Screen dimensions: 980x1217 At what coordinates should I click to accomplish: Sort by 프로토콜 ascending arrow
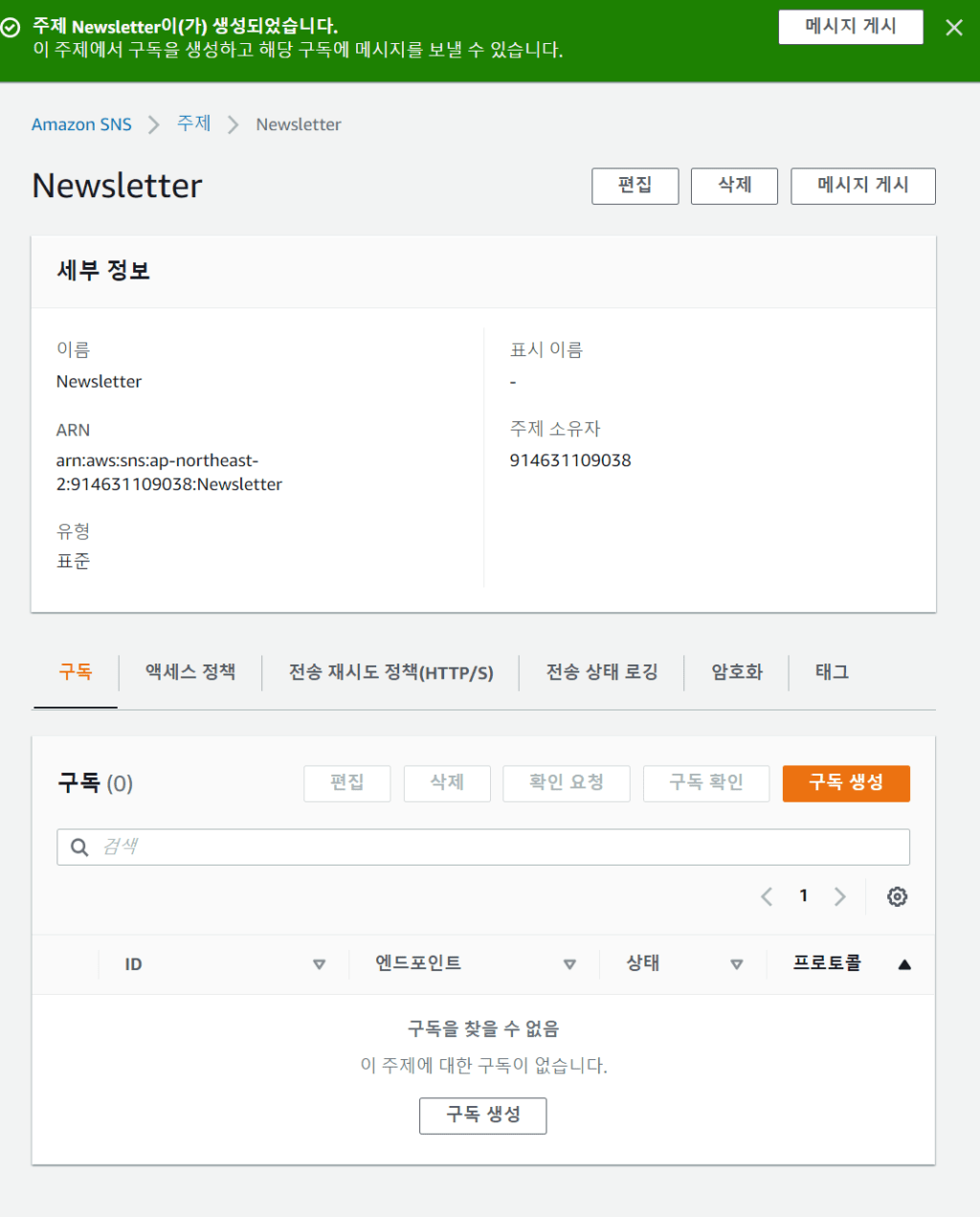tap(903, 964)
